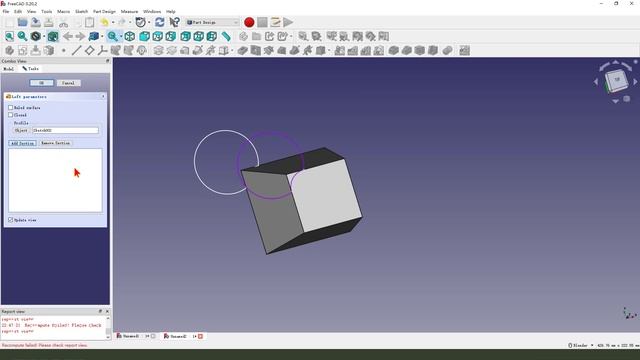Close the active document tab
Viewport: 640px width, 360px height.
[200, 336]
